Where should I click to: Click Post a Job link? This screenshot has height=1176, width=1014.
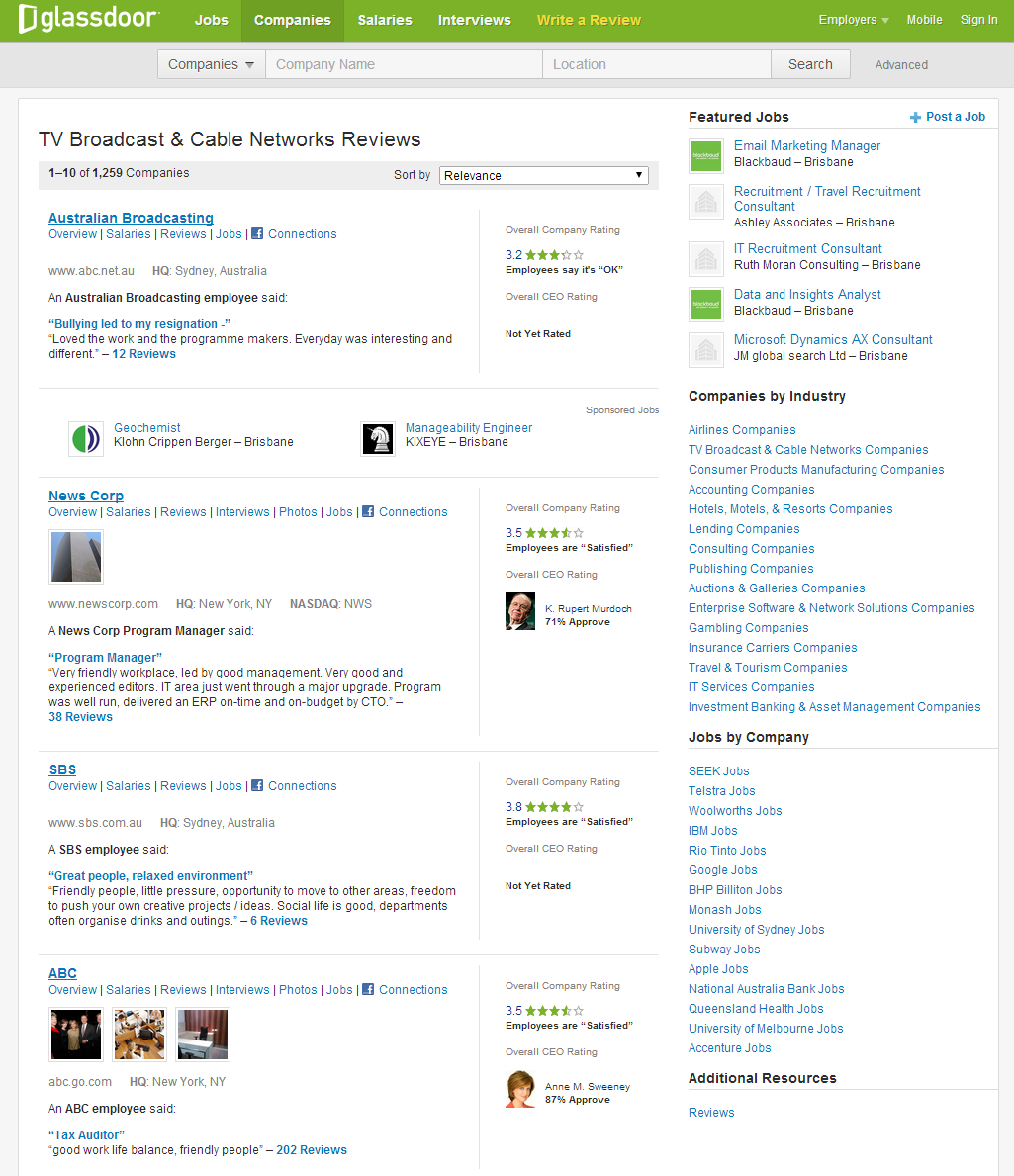pyautogui.click(x=956, y=117)
